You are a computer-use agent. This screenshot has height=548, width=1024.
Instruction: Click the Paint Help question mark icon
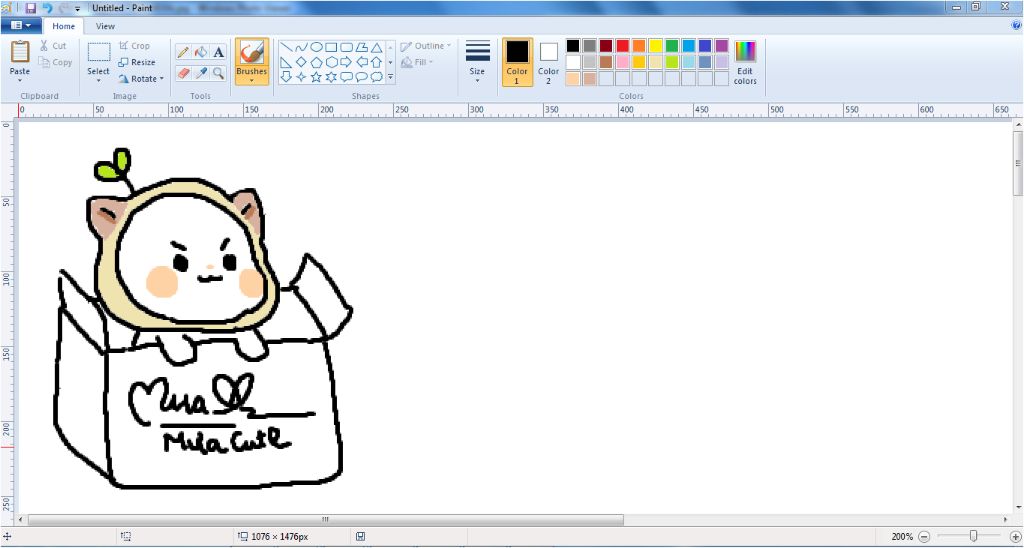[x=1016, y=25]
